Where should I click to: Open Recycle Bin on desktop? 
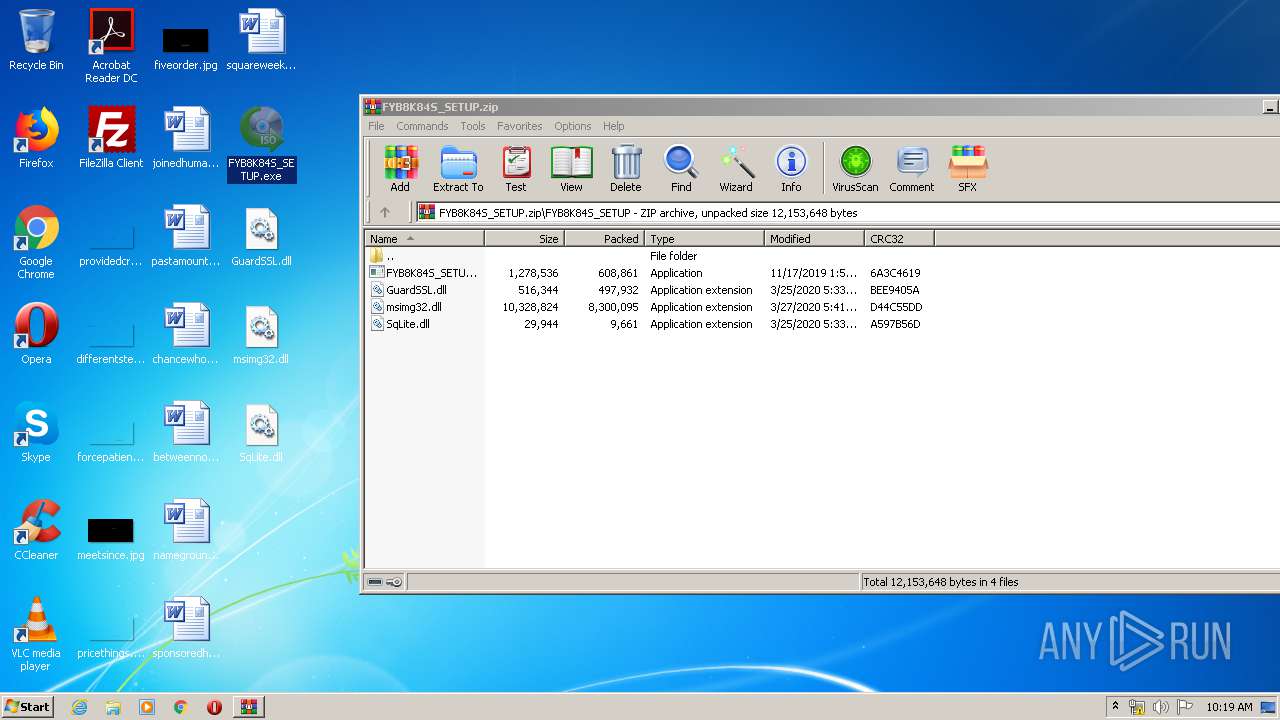[x=36, y=40]
